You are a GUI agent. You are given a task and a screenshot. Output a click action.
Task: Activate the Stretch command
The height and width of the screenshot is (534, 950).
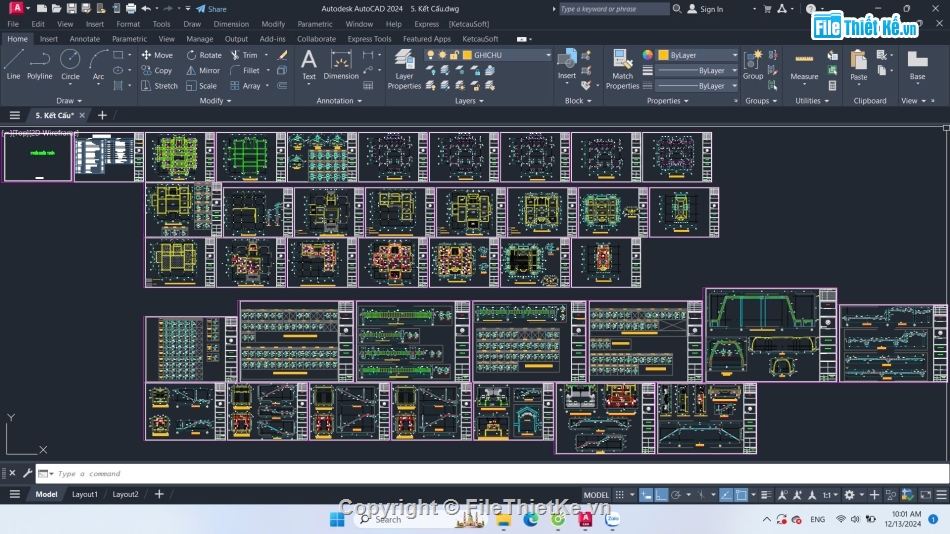coord(159,86)
